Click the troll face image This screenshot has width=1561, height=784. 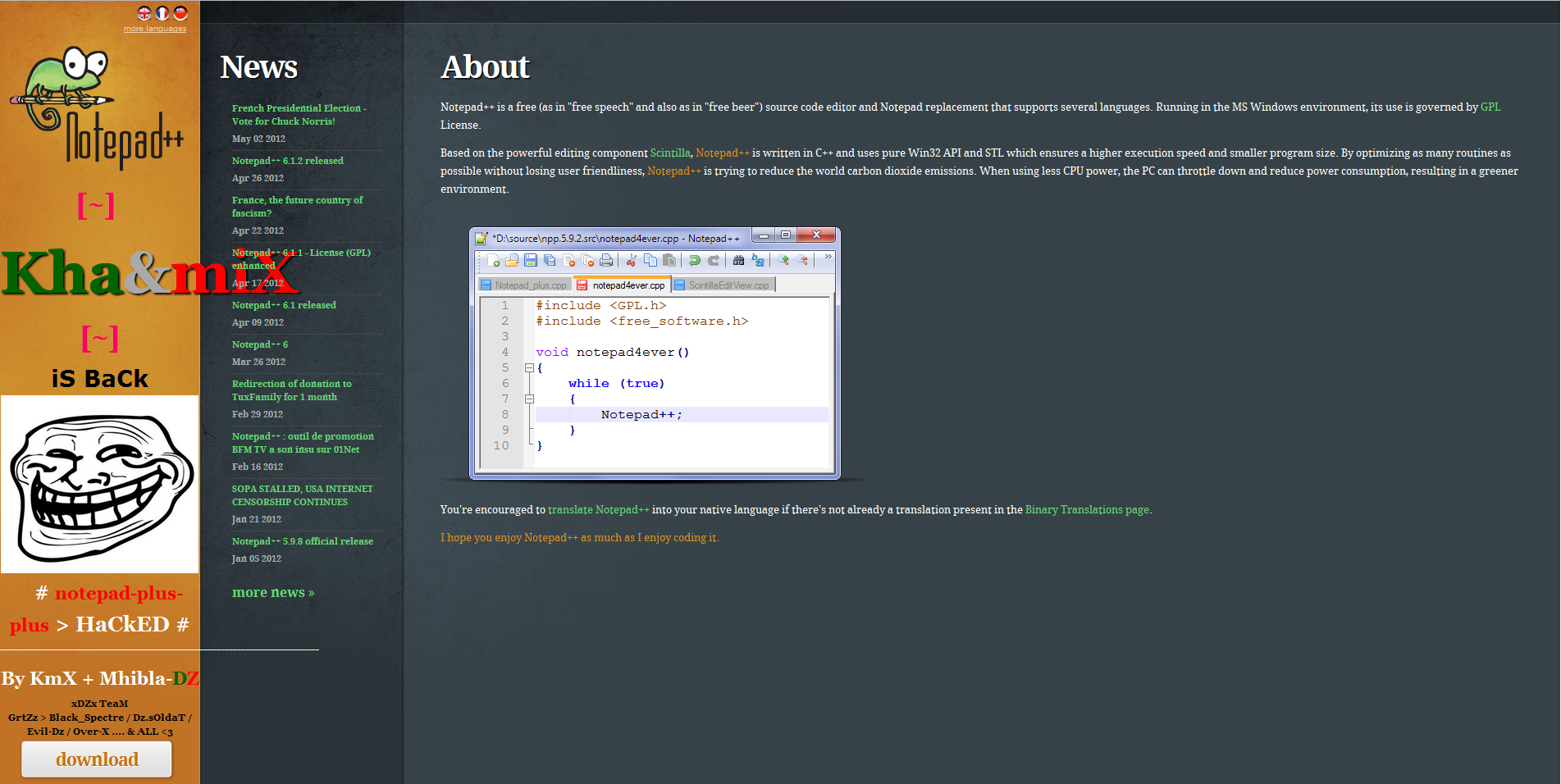click(x=100, y=484)
